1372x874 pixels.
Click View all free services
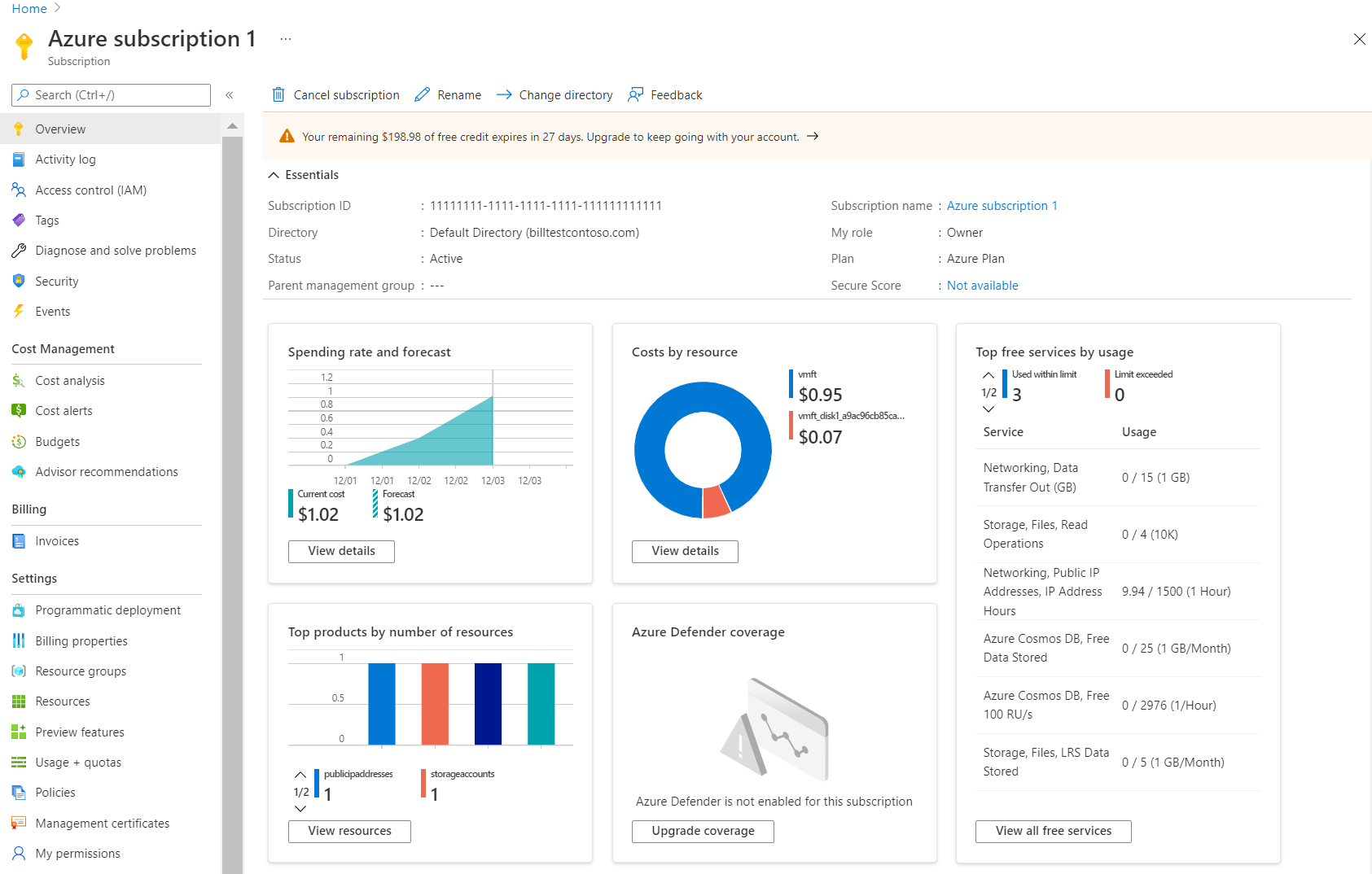pyautogui.click(x=1053, y=831)
